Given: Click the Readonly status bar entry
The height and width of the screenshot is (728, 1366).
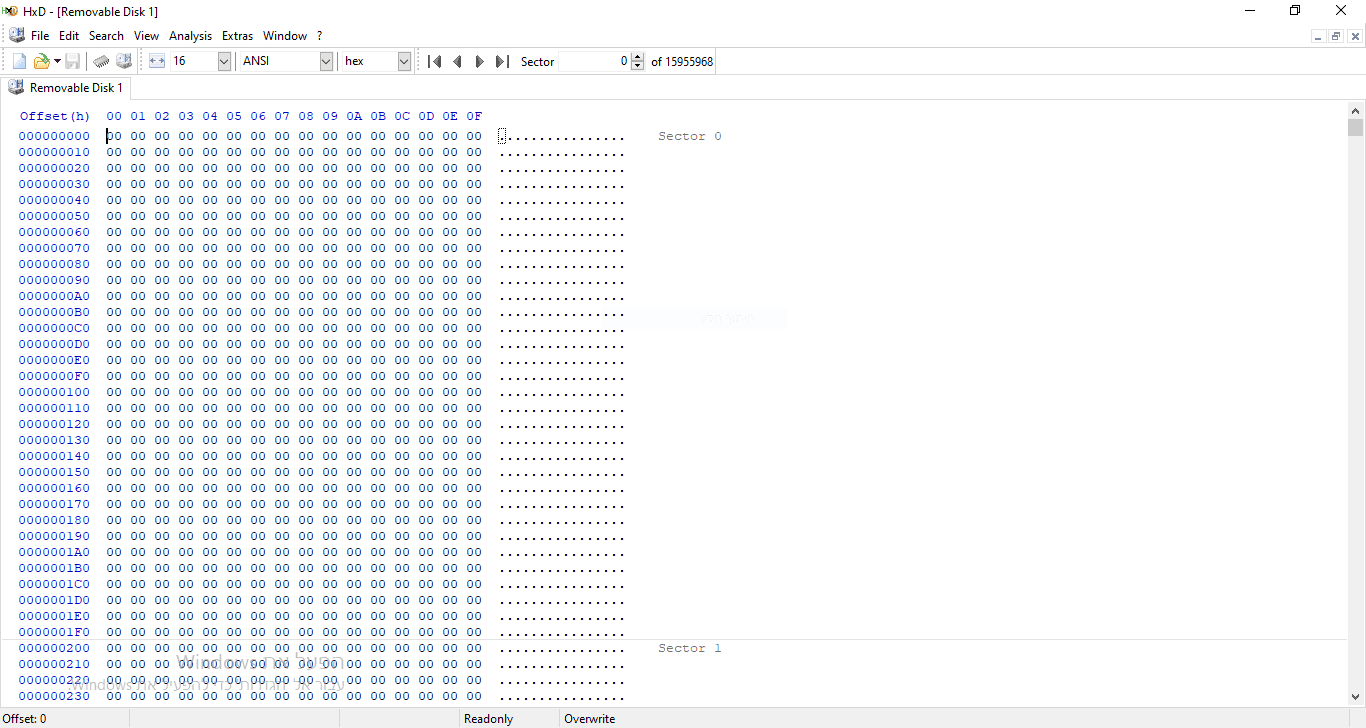Looking at the screenshot, I should pyautogui.click(x=489, y=719).
